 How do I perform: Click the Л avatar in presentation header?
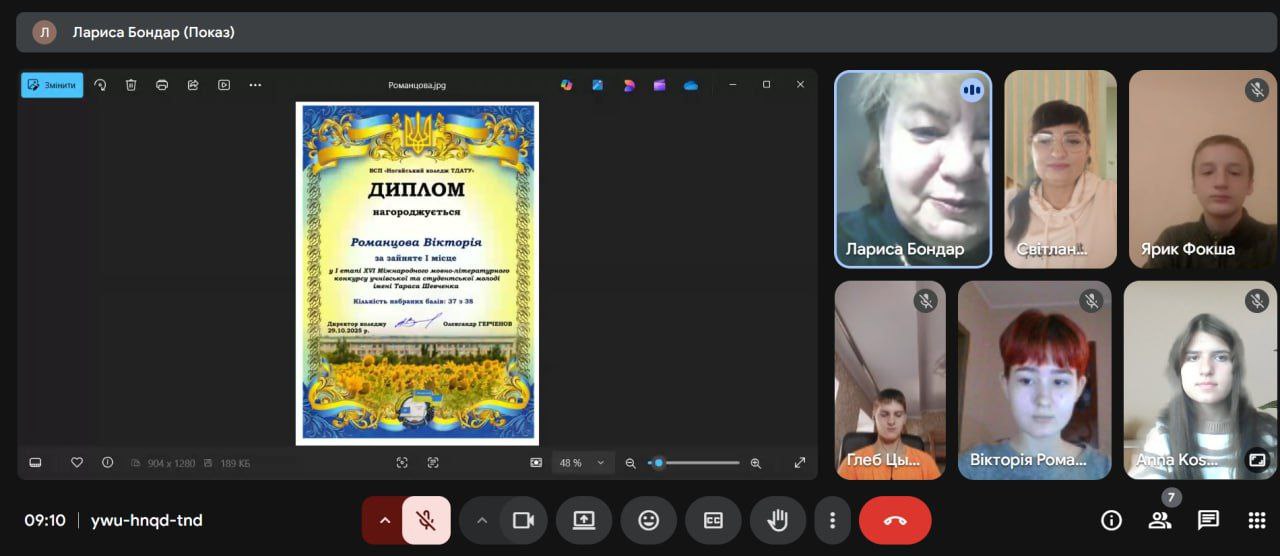pos(44,32)
